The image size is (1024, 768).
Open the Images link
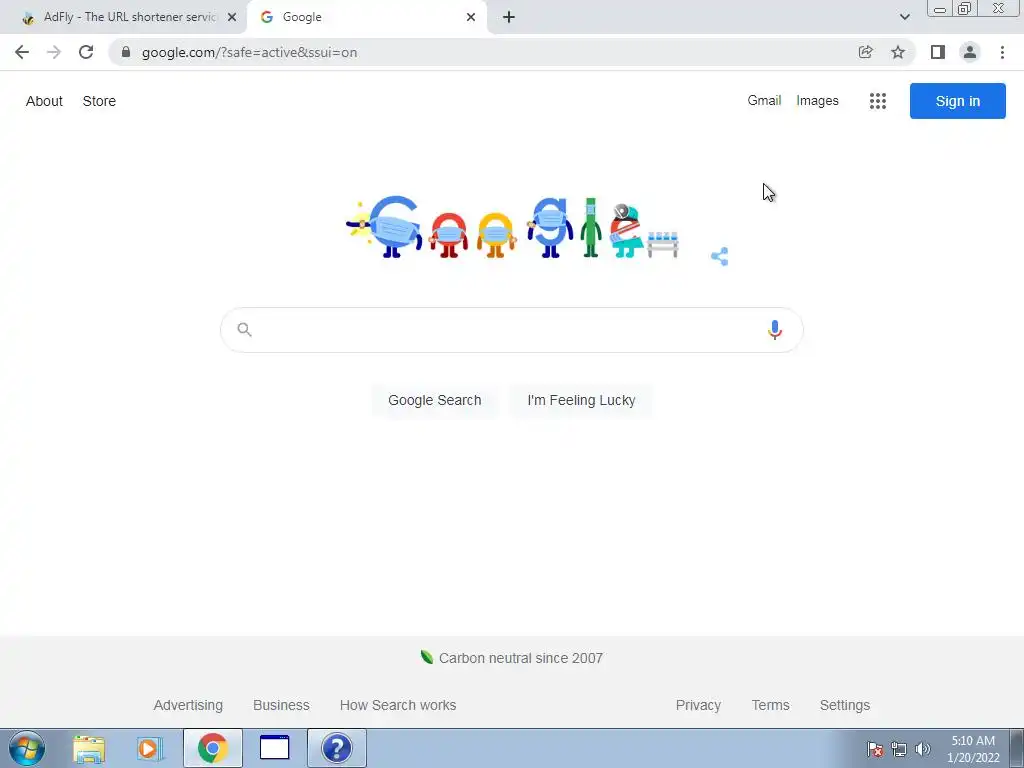(817, 101)
